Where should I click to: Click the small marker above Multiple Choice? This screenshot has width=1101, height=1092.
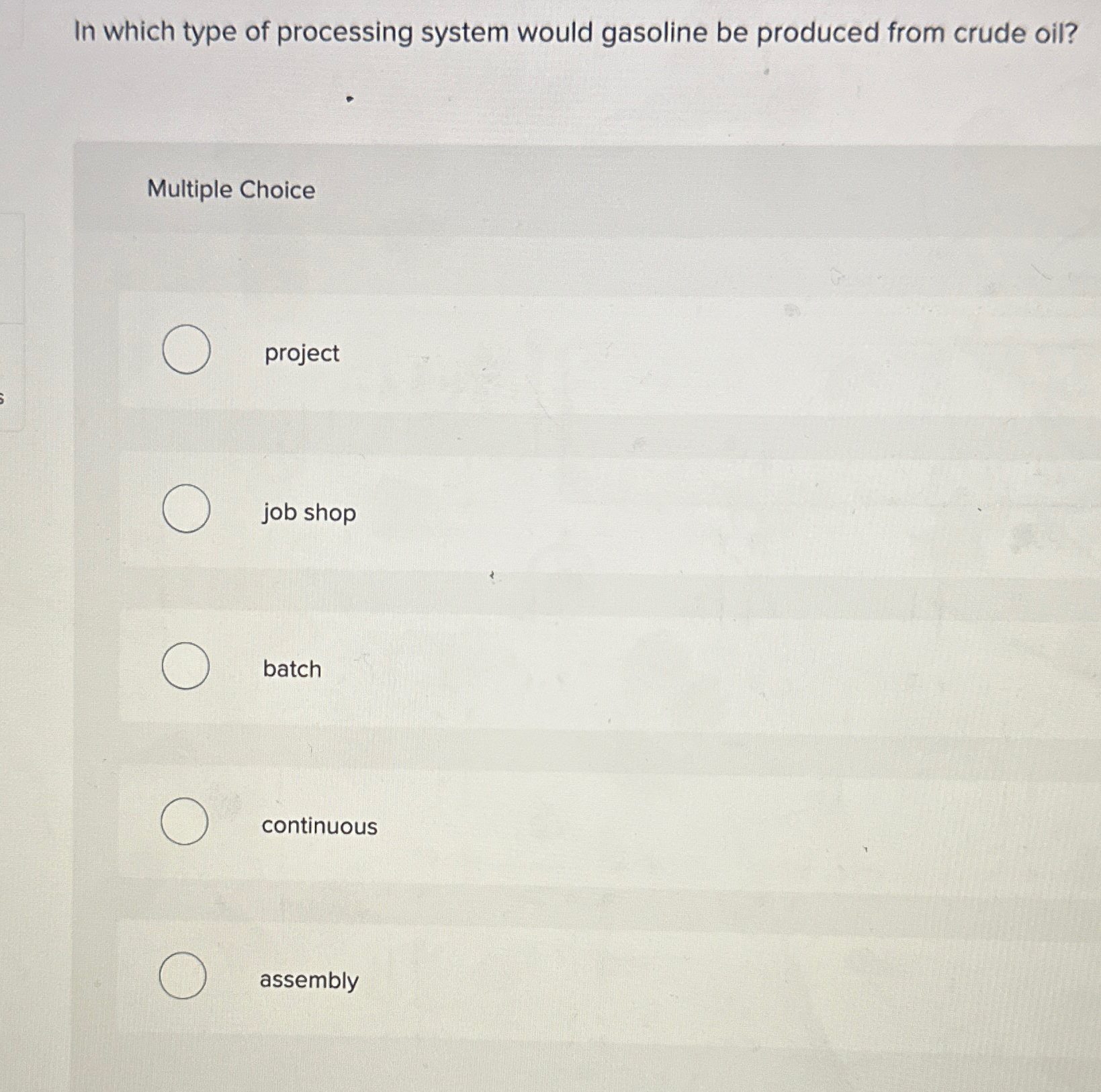(x=349, y=99)
